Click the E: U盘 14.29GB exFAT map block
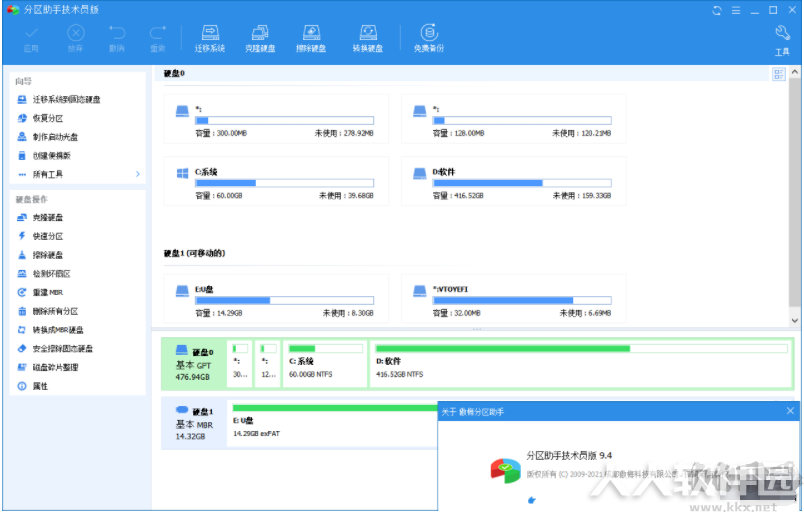 point(332,424)
